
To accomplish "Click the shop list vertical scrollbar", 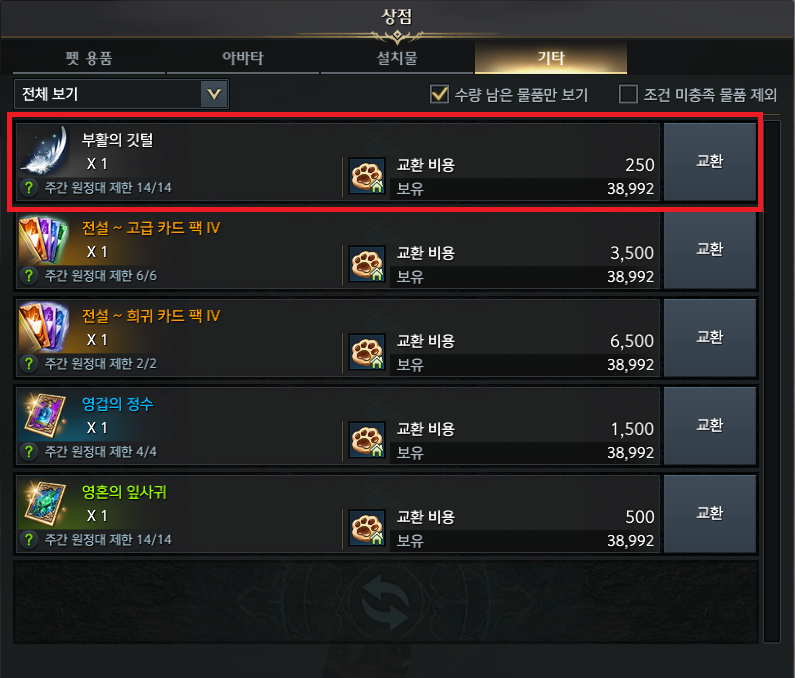I will coord(772,381).
